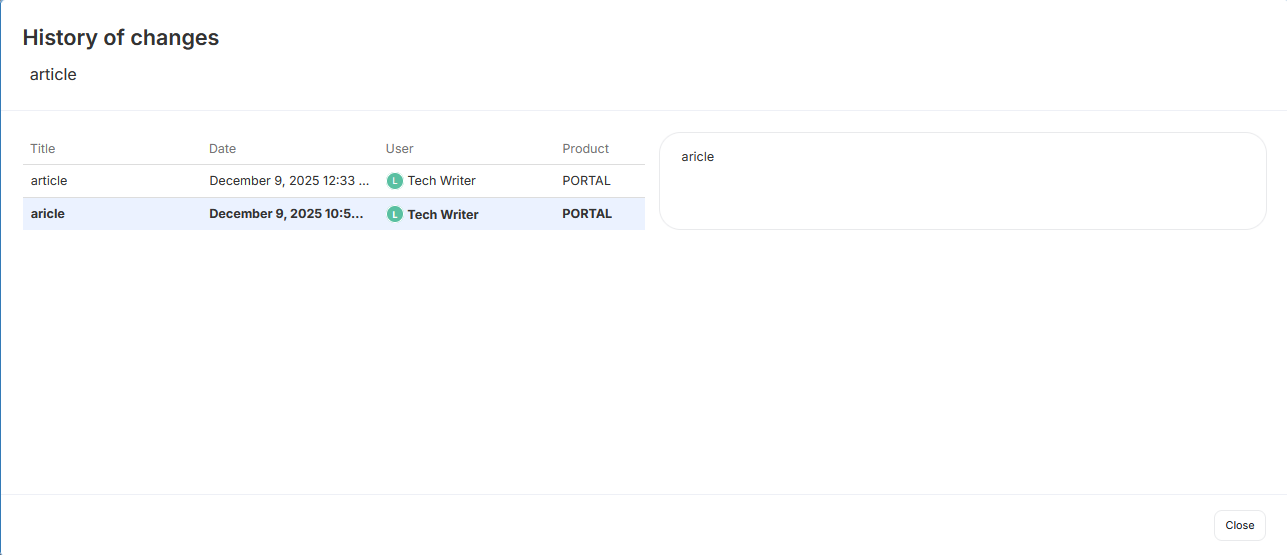Click the Date column header
The height and width of the screenshot is (555, 1287).
point(222,149)
